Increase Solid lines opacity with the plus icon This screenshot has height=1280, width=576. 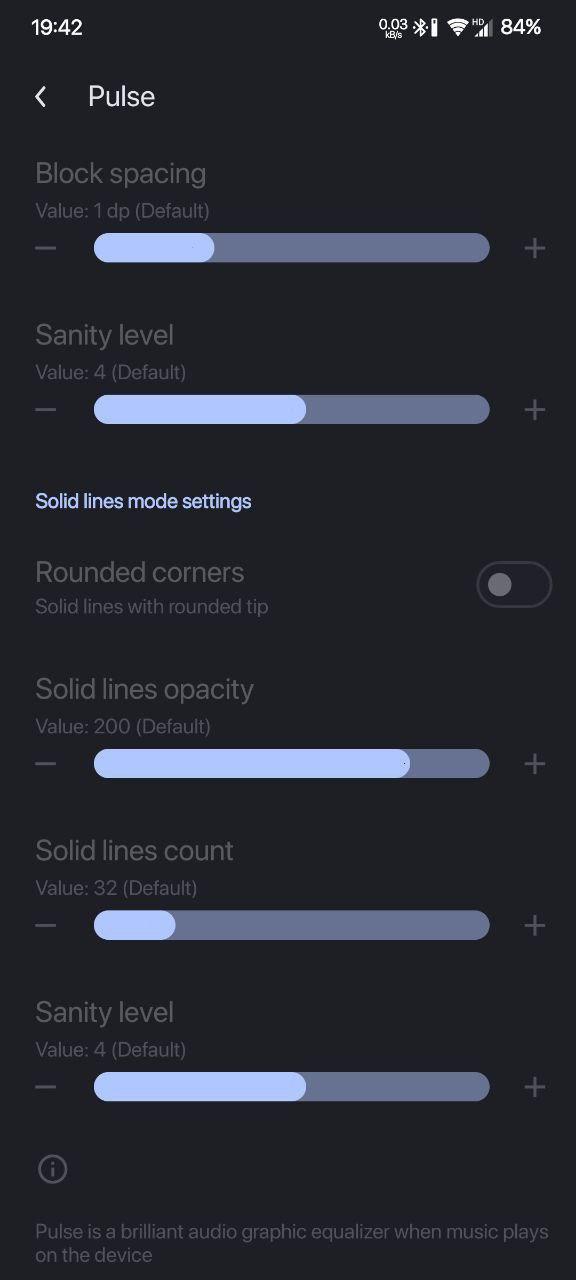tap(535, 764)
